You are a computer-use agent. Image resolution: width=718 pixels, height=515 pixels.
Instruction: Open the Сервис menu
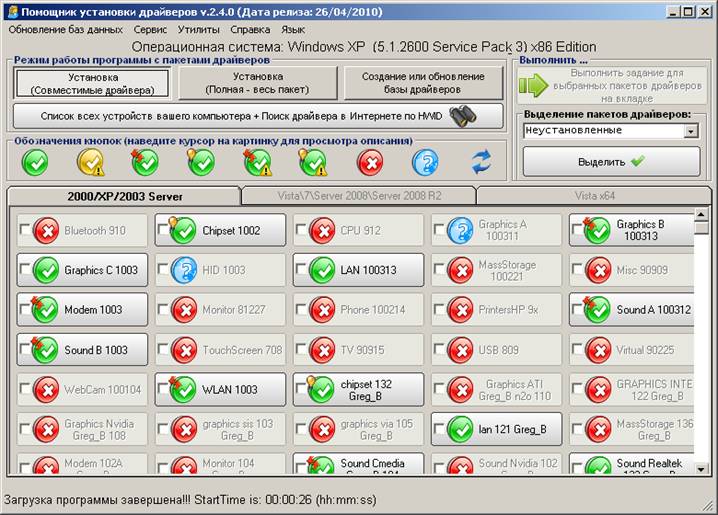pyautogui.click(x=150, y=30)
